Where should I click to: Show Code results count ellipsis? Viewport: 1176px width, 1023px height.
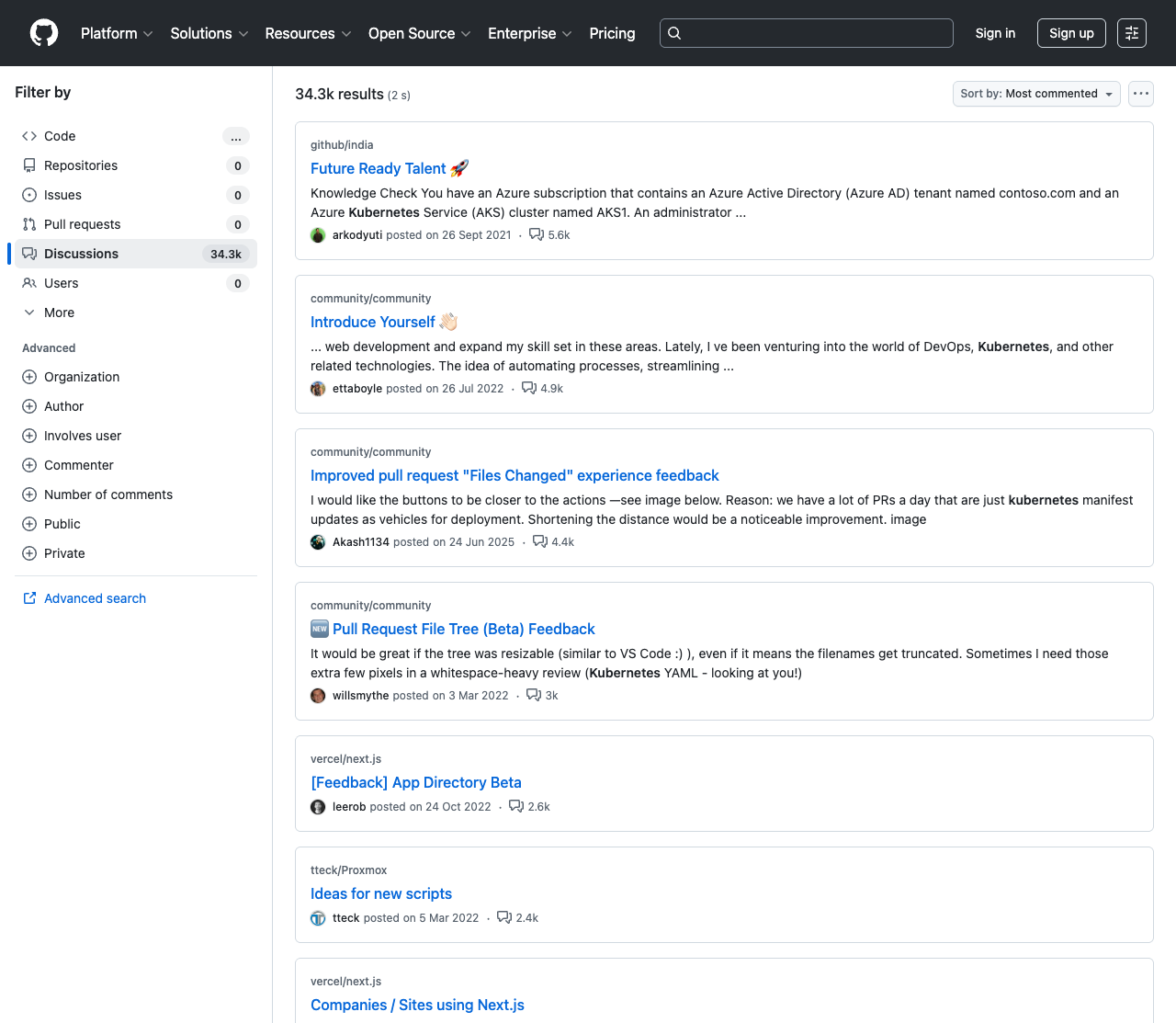pyautogui.click(x=236, y=136)
